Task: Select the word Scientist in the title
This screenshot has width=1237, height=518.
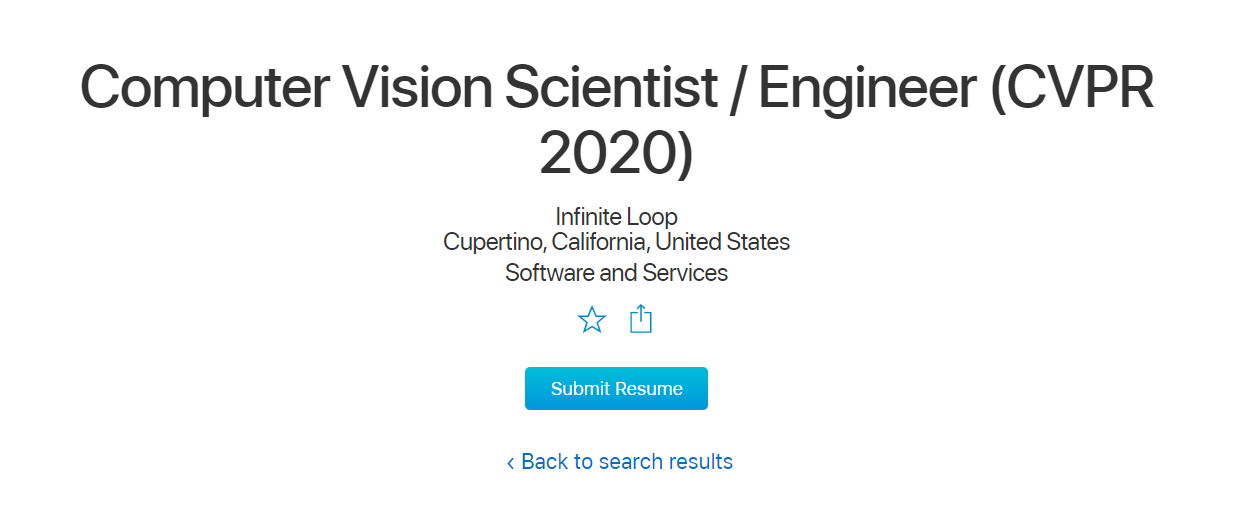Action: coord(611,88)
